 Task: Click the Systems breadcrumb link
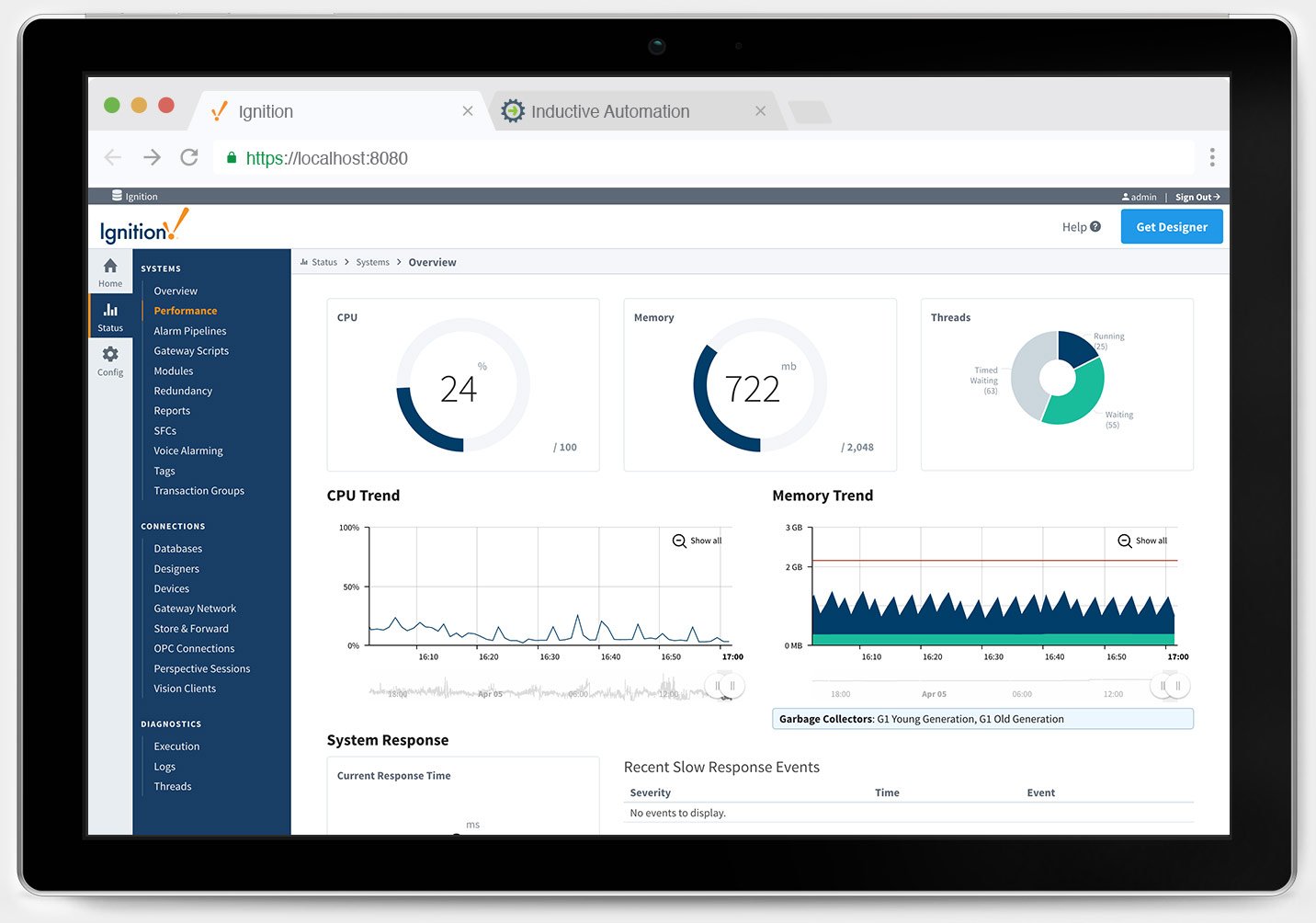(372, 263)
